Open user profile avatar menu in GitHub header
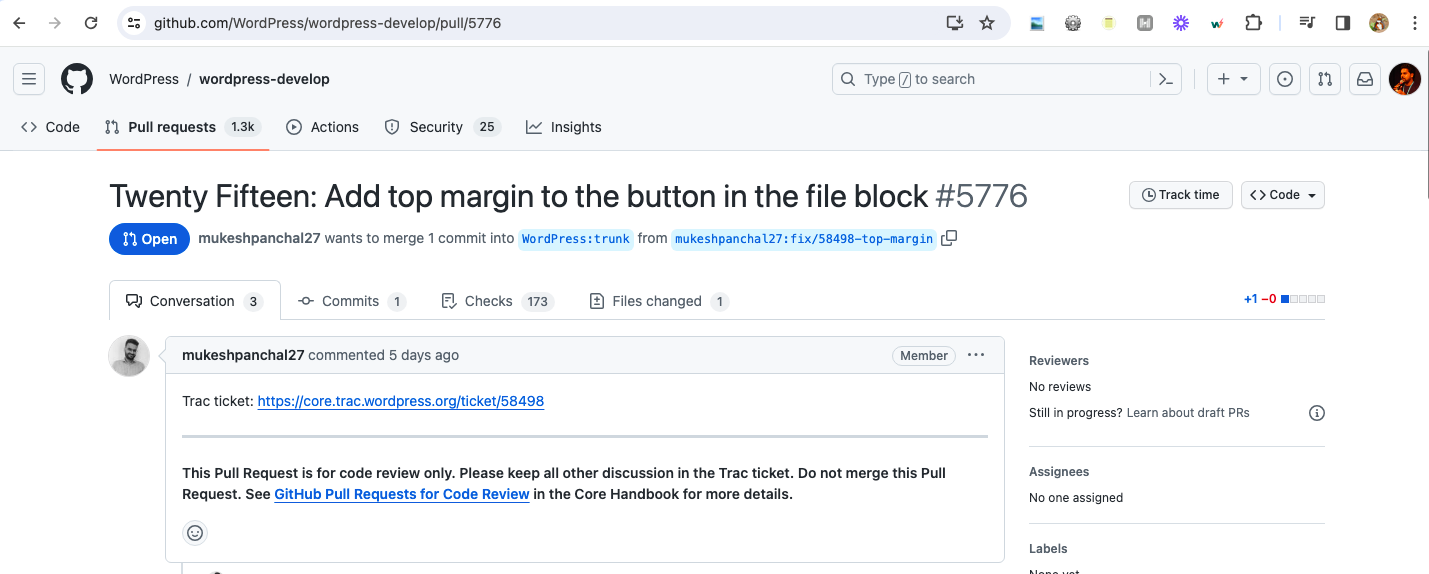Viewport: 1429px width, 574px height. coord(1405,79)
